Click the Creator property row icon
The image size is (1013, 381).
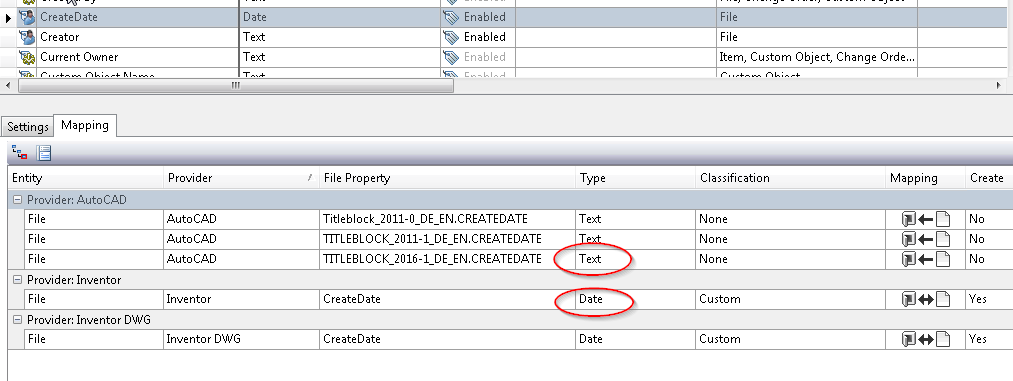(x=27, y=37)
